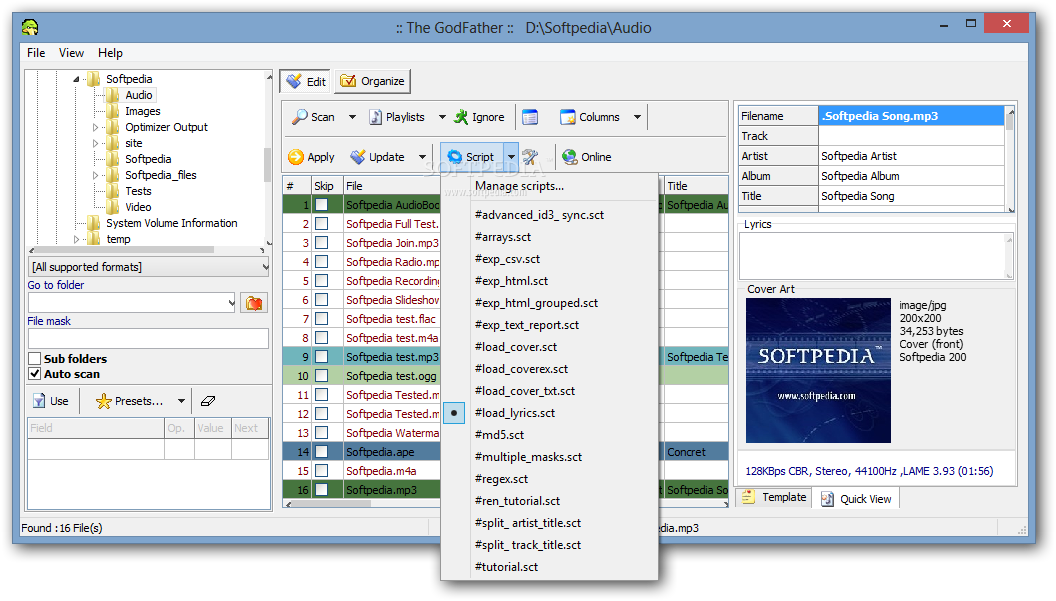1056x601 pixels.
Task: Click the tools icon next to Script
Action: pyautogui.click(x=530, y=157)
